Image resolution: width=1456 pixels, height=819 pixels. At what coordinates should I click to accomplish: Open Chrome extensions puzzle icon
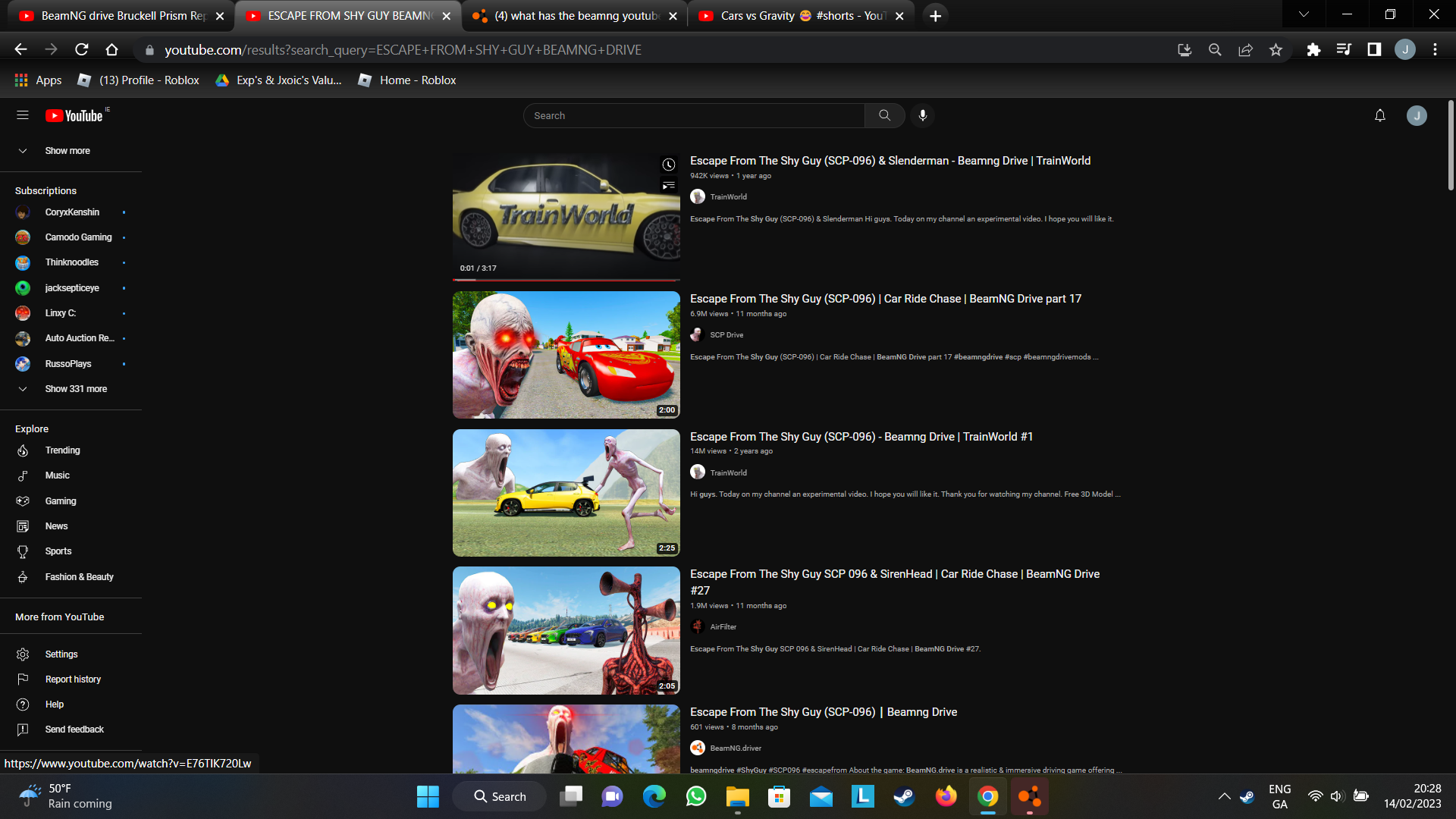(1313, 49)
